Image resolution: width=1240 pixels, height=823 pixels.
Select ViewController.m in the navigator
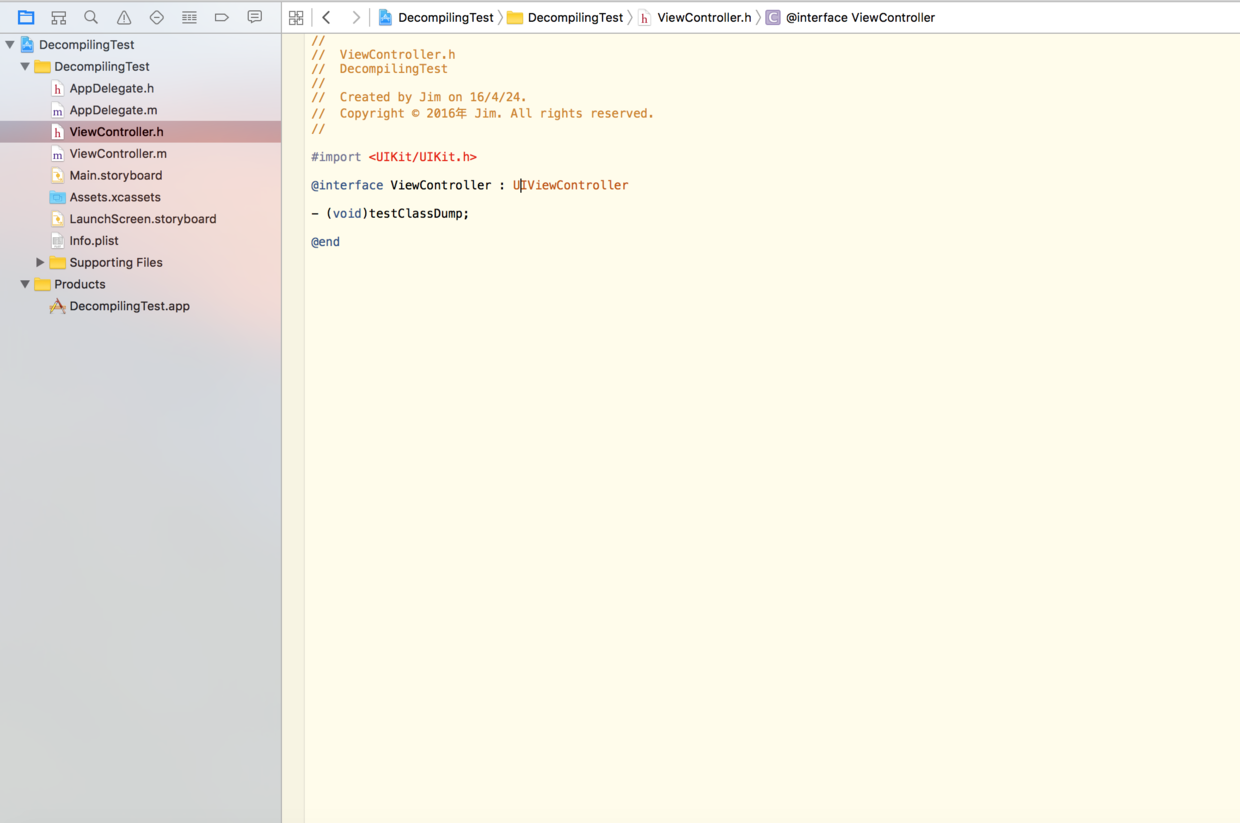coord(118,154)
